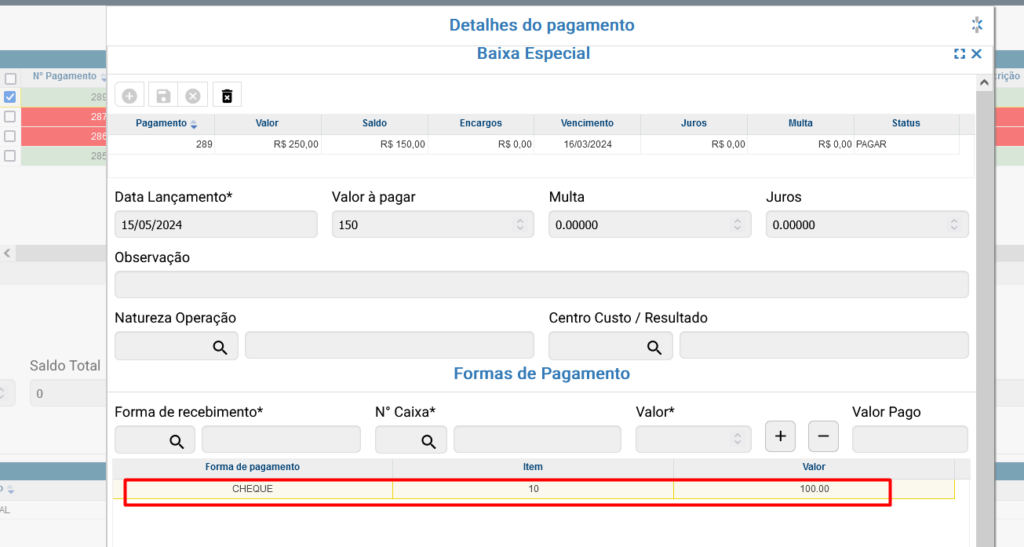
Task: Open the N° Caixa search magnifier
Action: coord(427,440)
